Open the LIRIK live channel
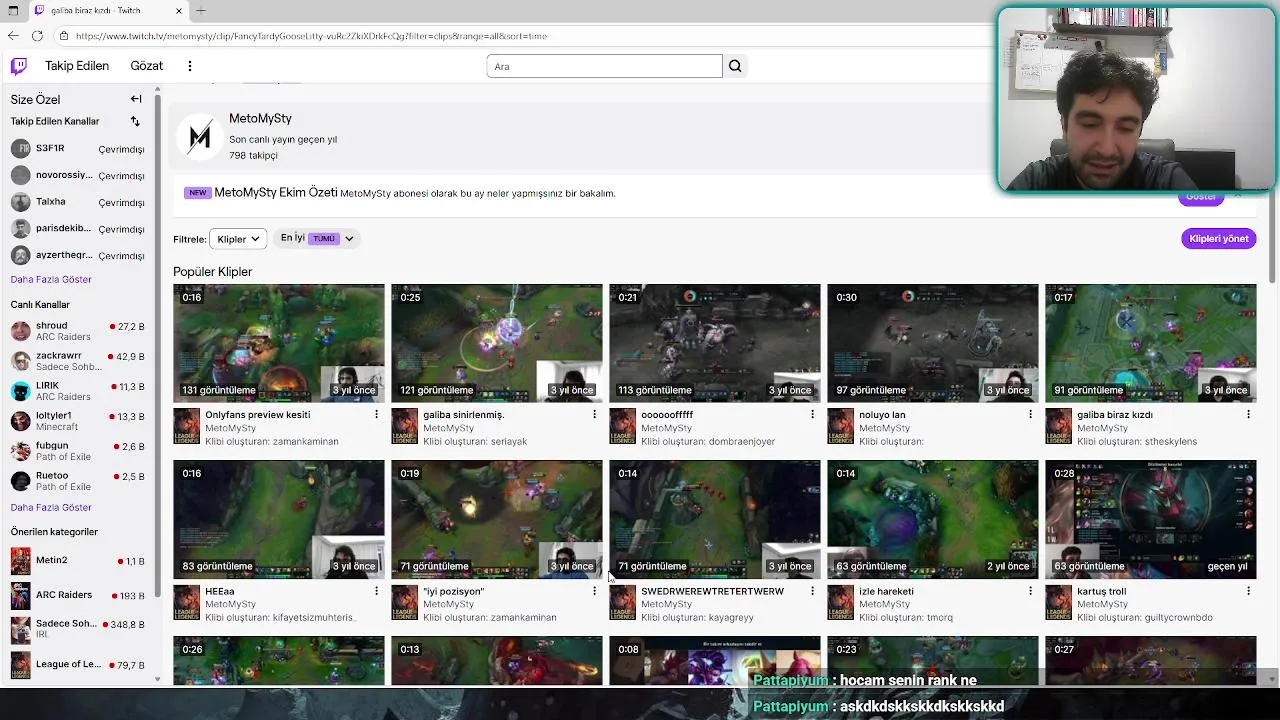This screenshot has height=720, width=1280. click(79, 391)
